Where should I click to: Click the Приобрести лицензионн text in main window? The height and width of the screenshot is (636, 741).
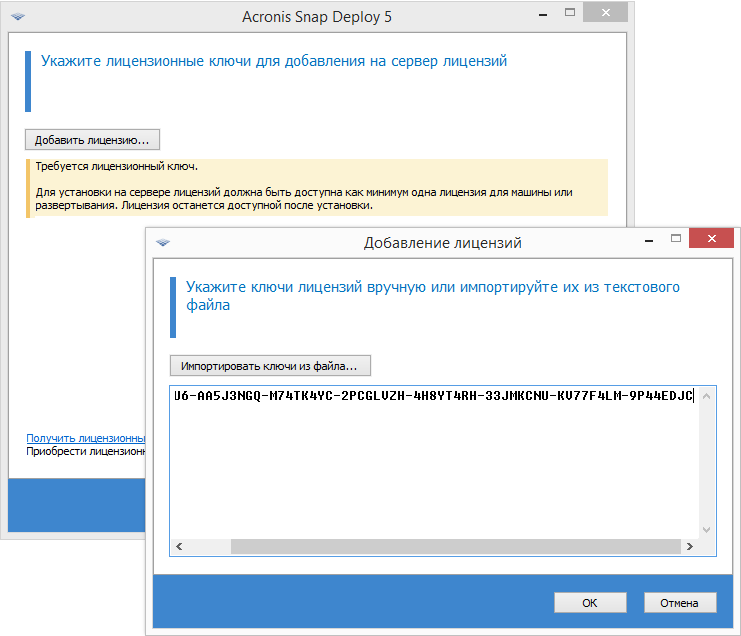(86, 451)
